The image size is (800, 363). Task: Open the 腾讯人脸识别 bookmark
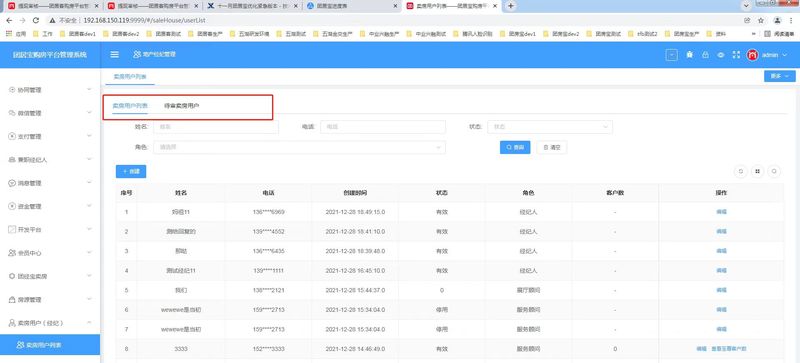(x=472, y=34)
